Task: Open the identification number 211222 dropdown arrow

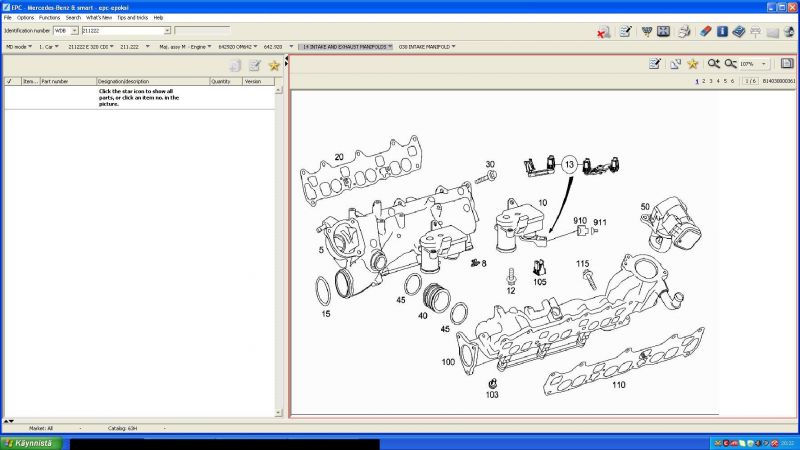Action: click(x=167, y=31)
